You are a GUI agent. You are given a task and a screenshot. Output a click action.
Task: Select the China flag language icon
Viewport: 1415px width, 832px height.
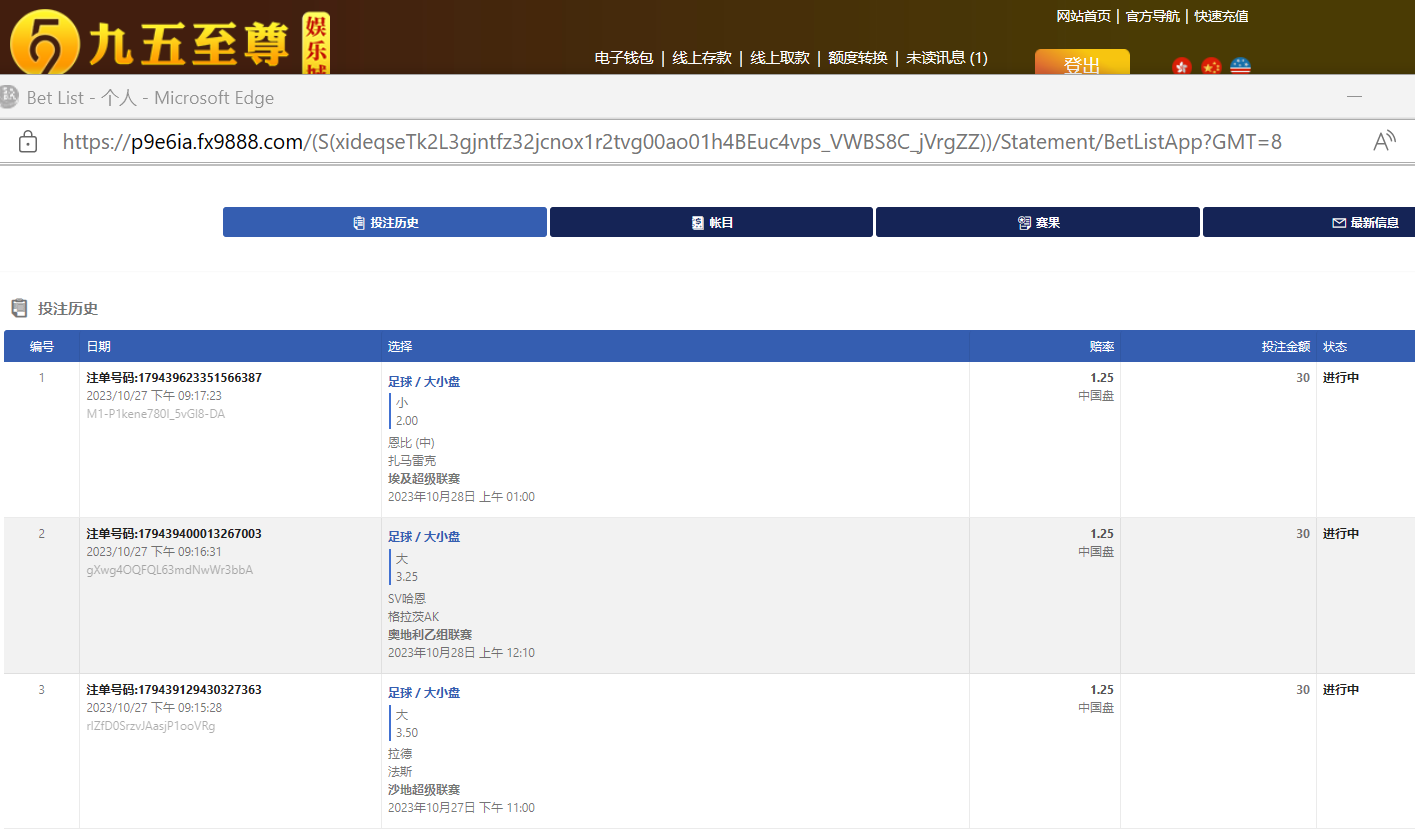[1211, 67]
